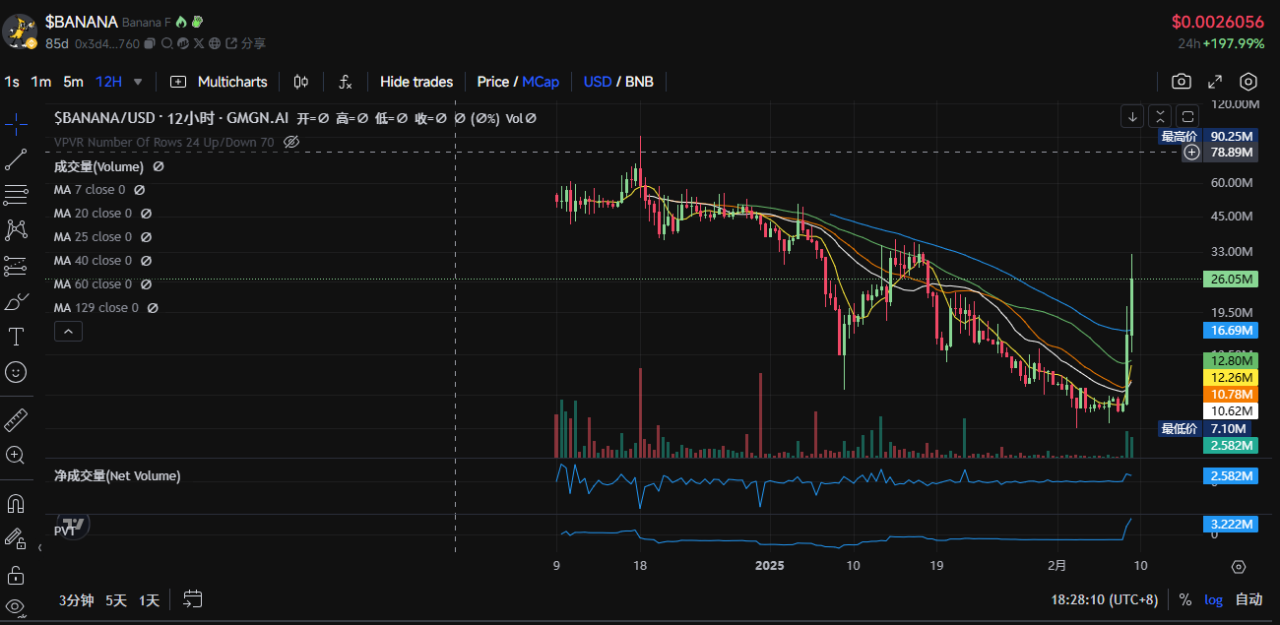The height and width of the screenshot is (625, 1280).
Task: Open the fx indicators menu
Action: pyautogui.click(x=345, y=82)
